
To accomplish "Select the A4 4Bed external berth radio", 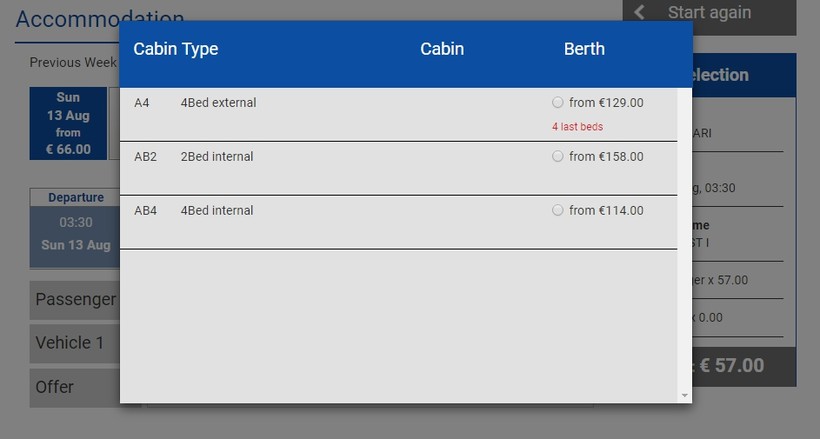I will click(558, 102).
